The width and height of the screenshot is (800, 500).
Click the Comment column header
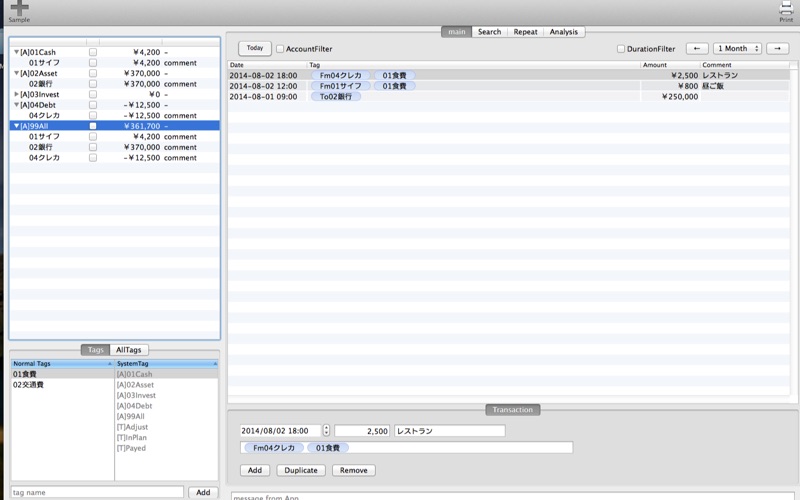(x=744, y=65)
